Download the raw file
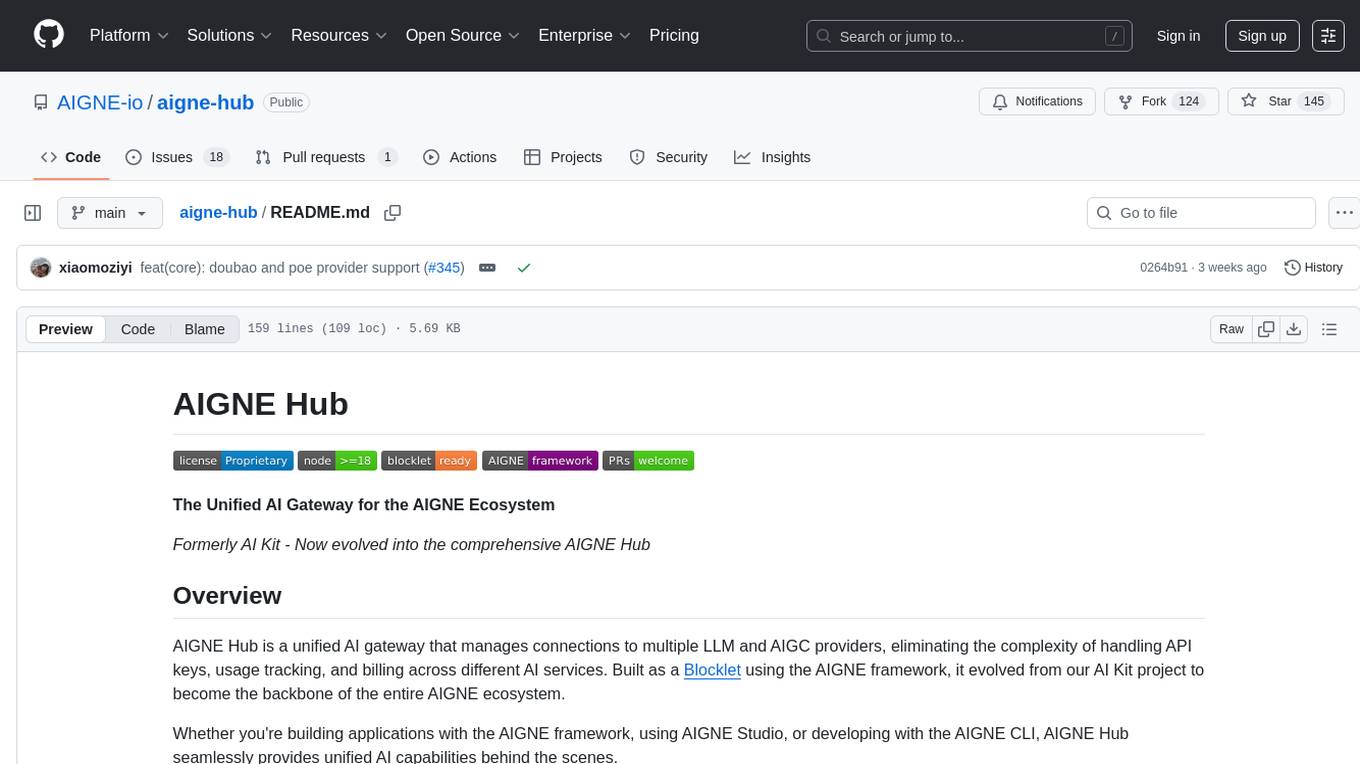1360x764 pixels. (1293, 329)
